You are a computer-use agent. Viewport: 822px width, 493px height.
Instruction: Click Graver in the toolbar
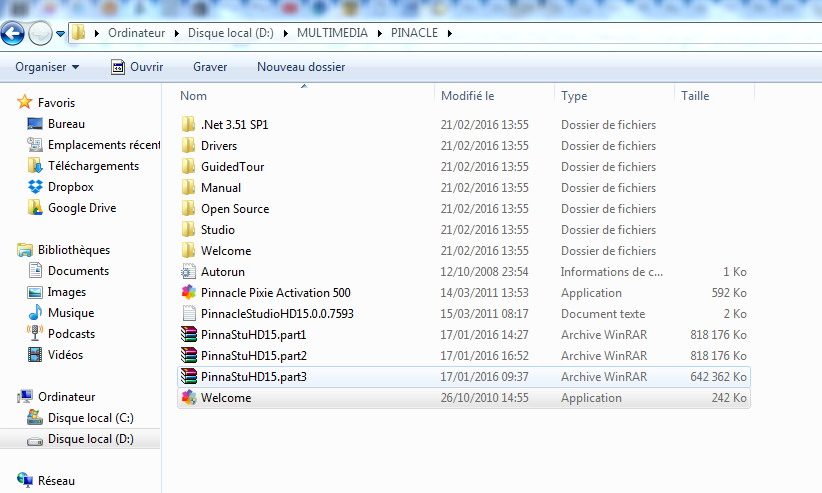pyautogui.click(x=210, y=67)
